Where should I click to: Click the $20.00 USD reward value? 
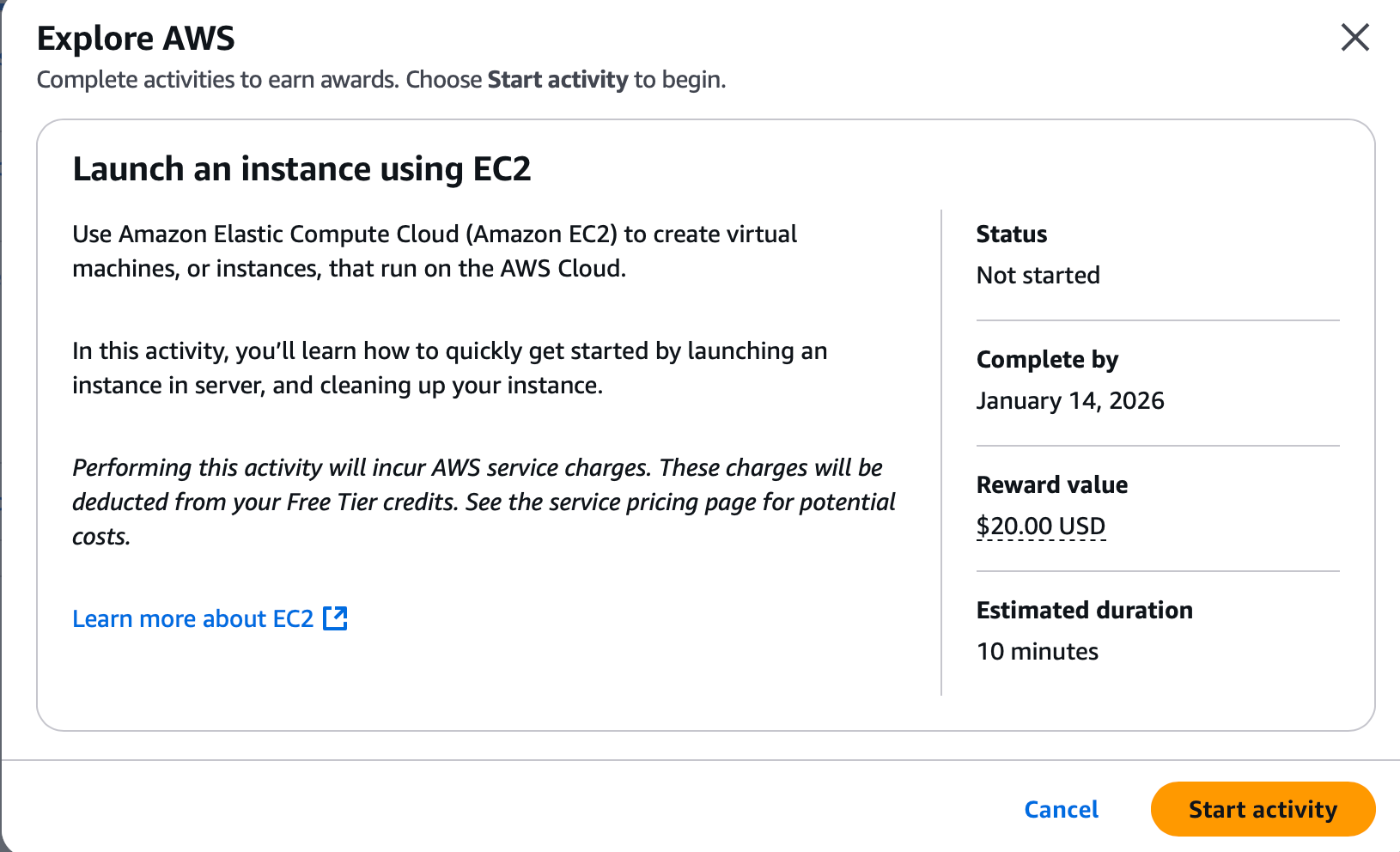pos(1040,526)
